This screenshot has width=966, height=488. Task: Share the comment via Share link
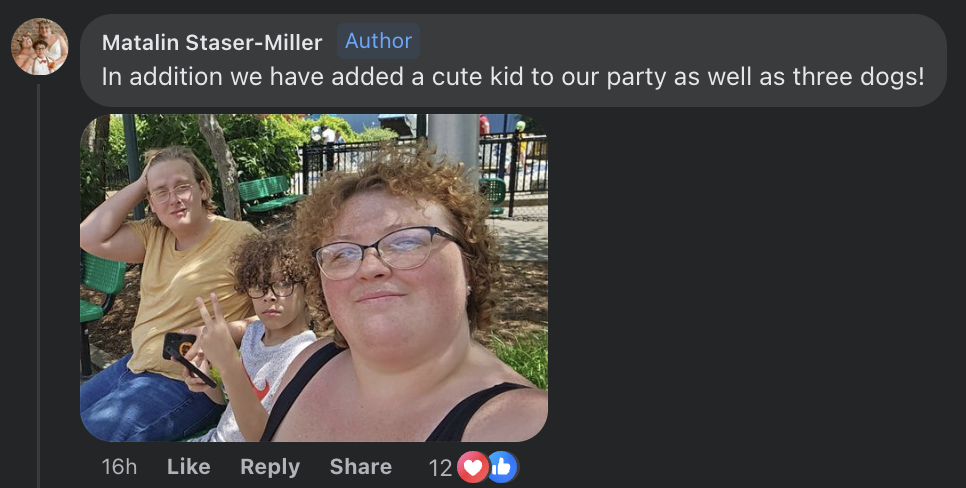click(x=360, y=466)
